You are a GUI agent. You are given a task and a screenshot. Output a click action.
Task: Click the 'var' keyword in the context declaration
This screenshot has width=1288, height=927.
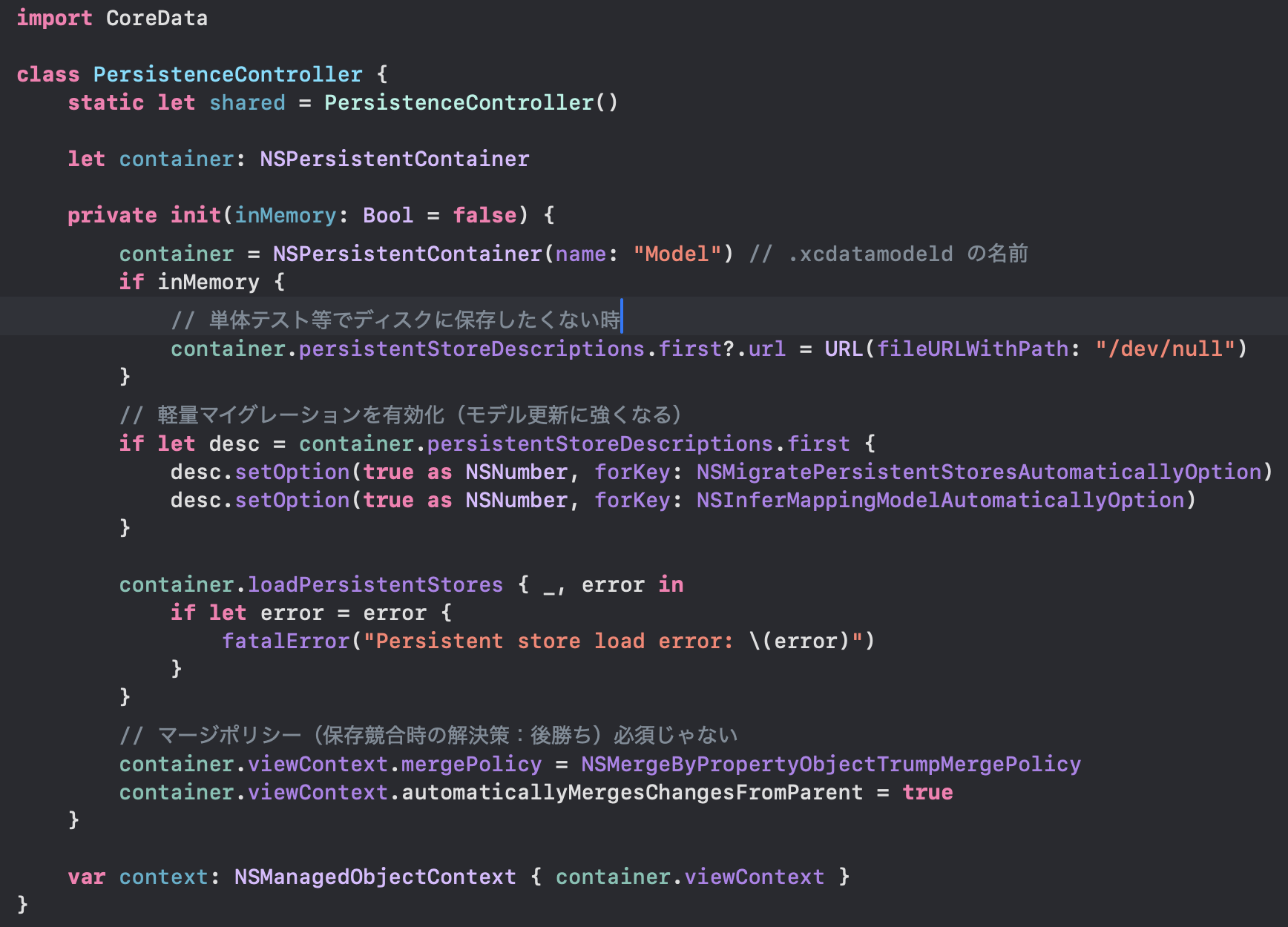point(87,877)
